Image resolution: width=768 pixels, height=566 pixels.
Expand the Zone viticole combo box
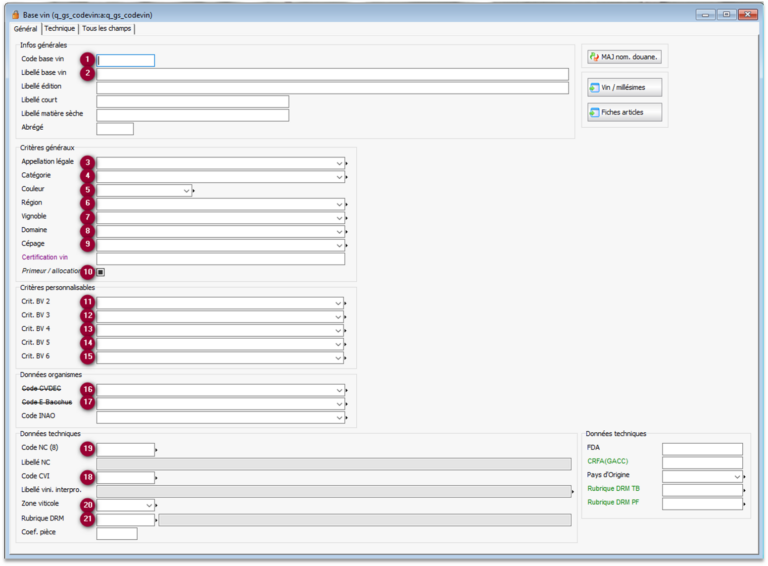coord(150,505)
